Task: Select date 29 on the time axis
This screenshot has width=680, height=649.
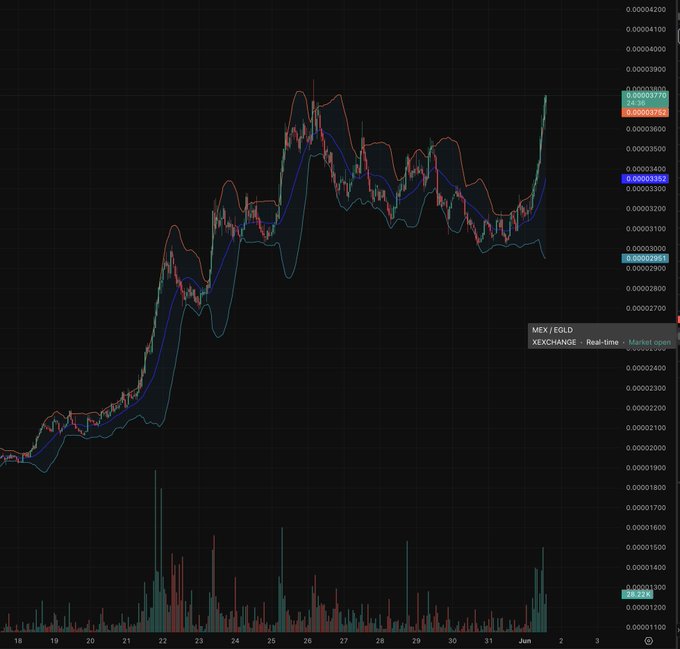Action: [416, 641]
